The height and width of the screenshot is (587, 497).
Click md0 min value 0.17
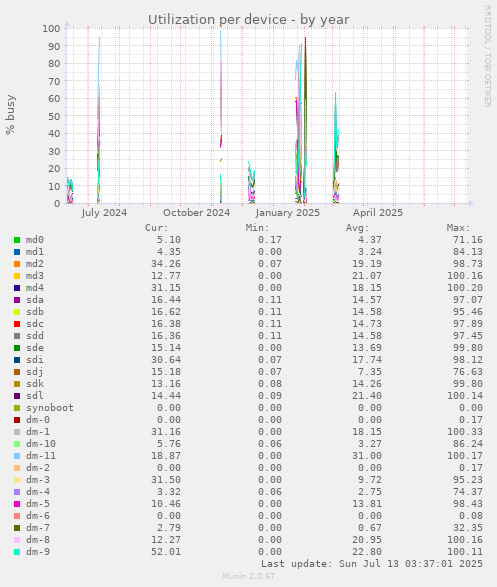point(269,240)
